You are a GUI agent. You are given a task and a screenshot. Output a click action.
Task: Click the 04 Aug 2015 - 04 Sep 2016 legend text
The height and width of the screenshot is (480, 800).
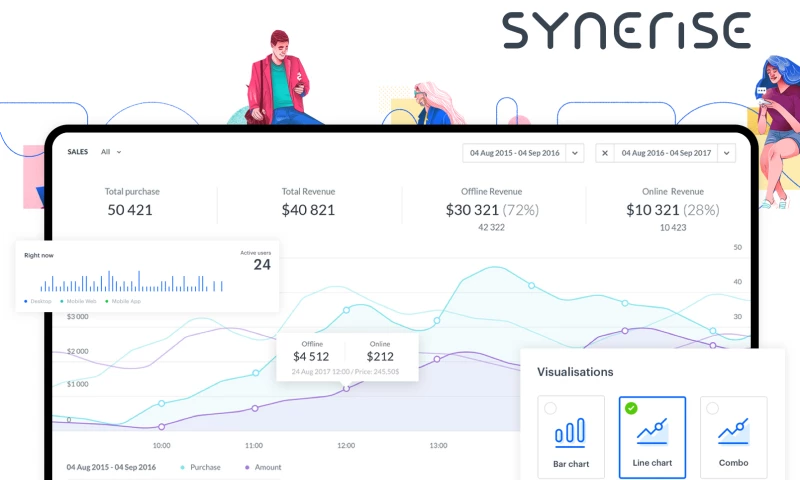[111, 467]
